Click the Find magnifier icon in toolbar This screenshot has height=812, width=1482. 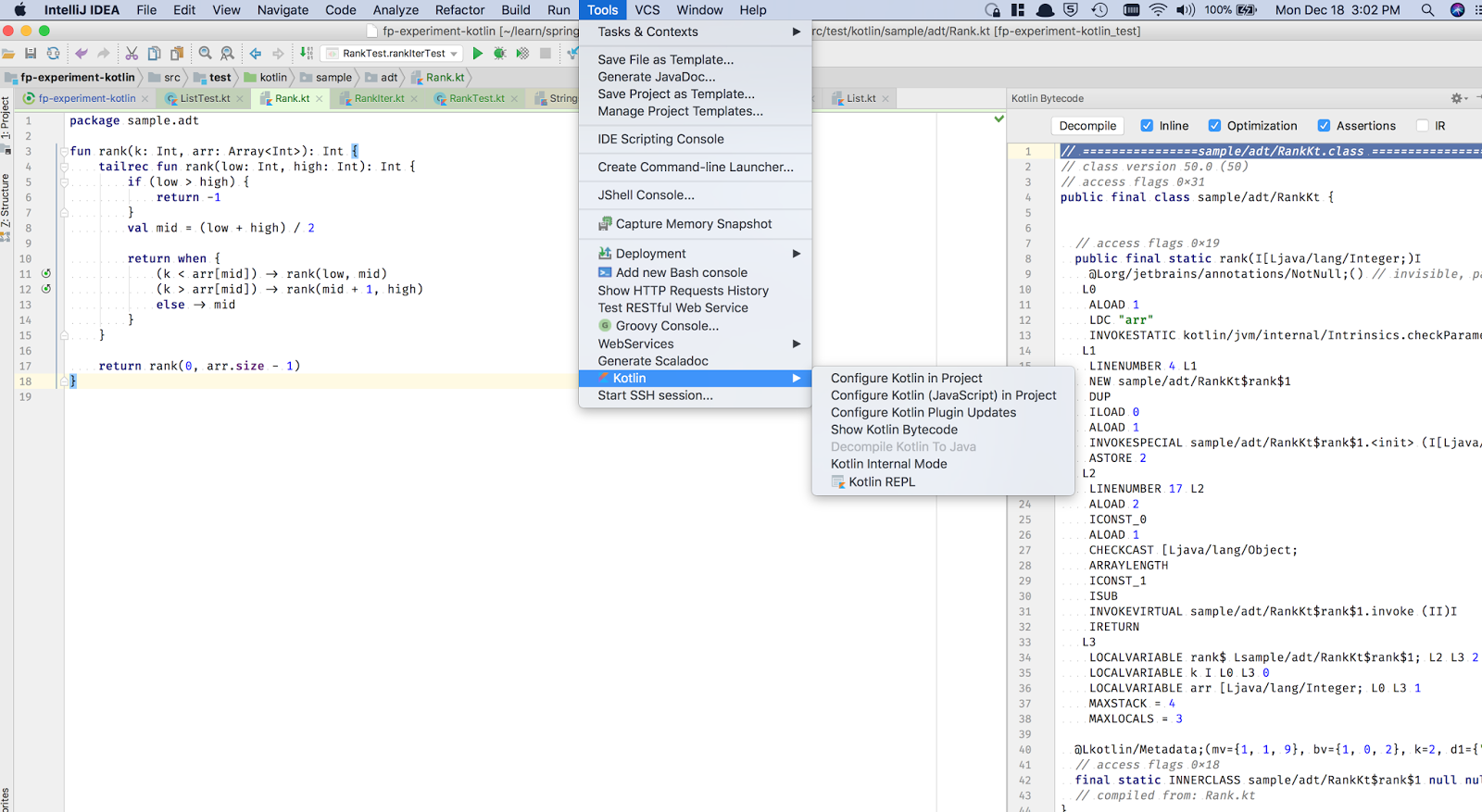coord(205,54)
